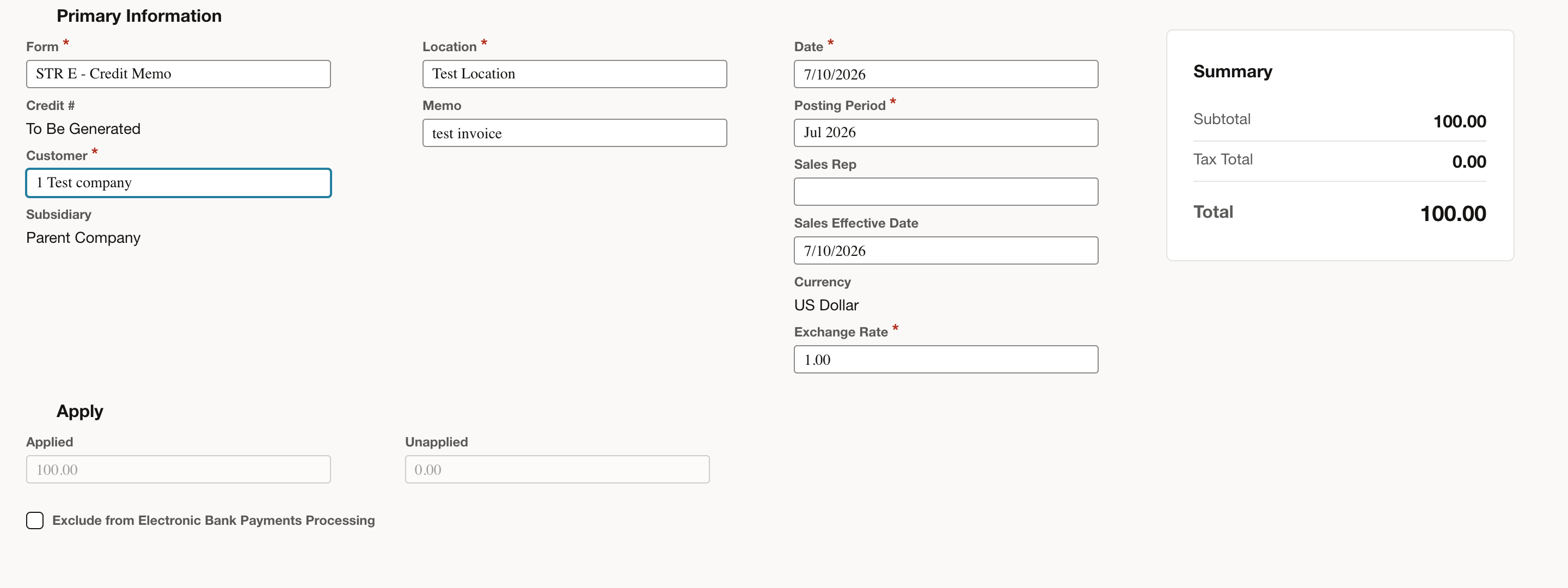Click the To Be Generated credit number text
The height and width of the screenshot is (588, 1568).
click(x=83, y=129)
